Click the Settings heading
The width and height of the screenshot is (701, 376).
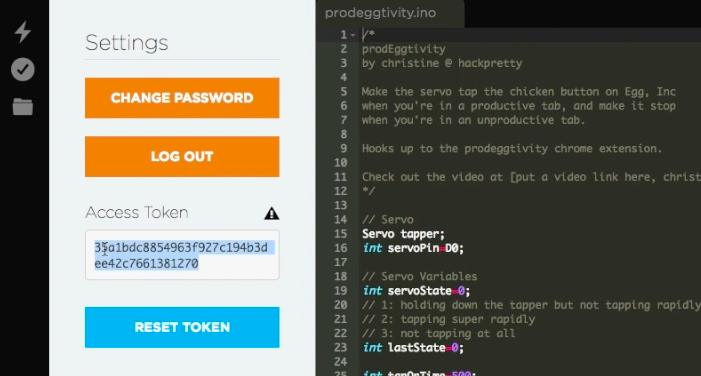click(127, 43)
